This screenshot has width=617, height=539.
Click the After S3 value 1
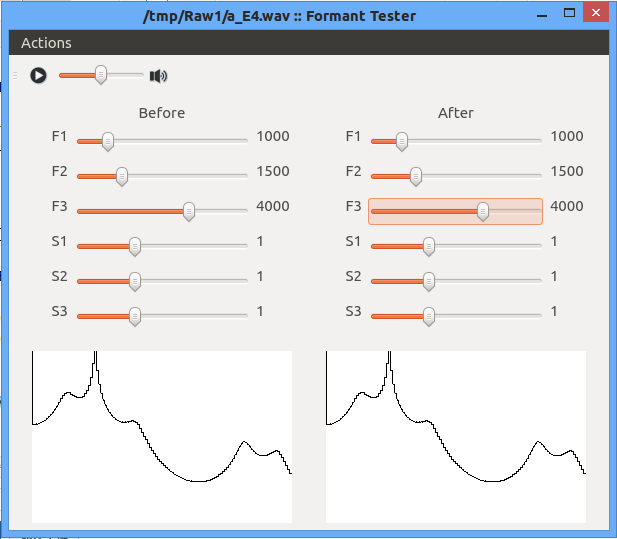[554, 311]
